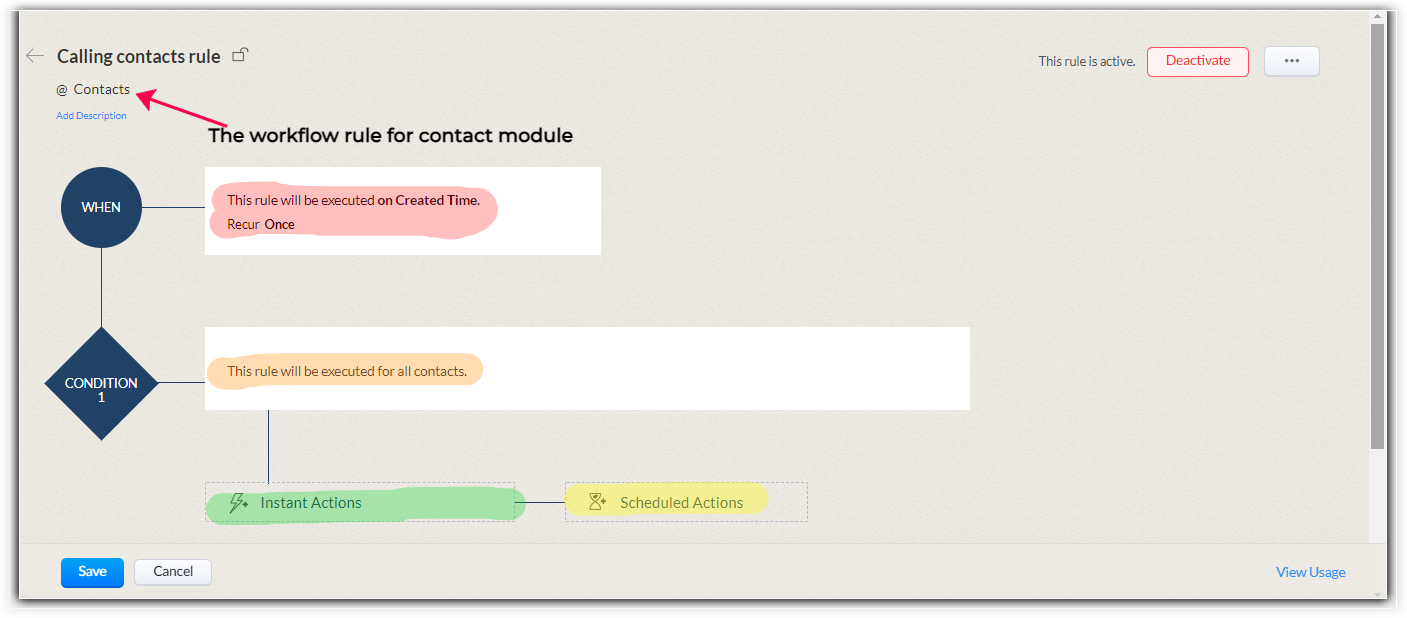
Task: Edit the 'executed for all contacts' condition
Action: (x=346, y=371)
